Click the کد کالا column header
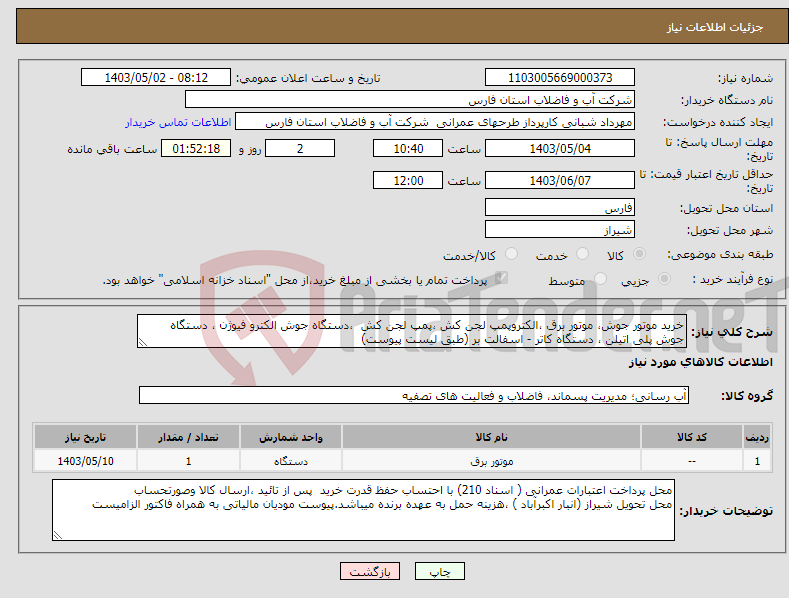Screen dimensions: 789x598 pos(691,437)
